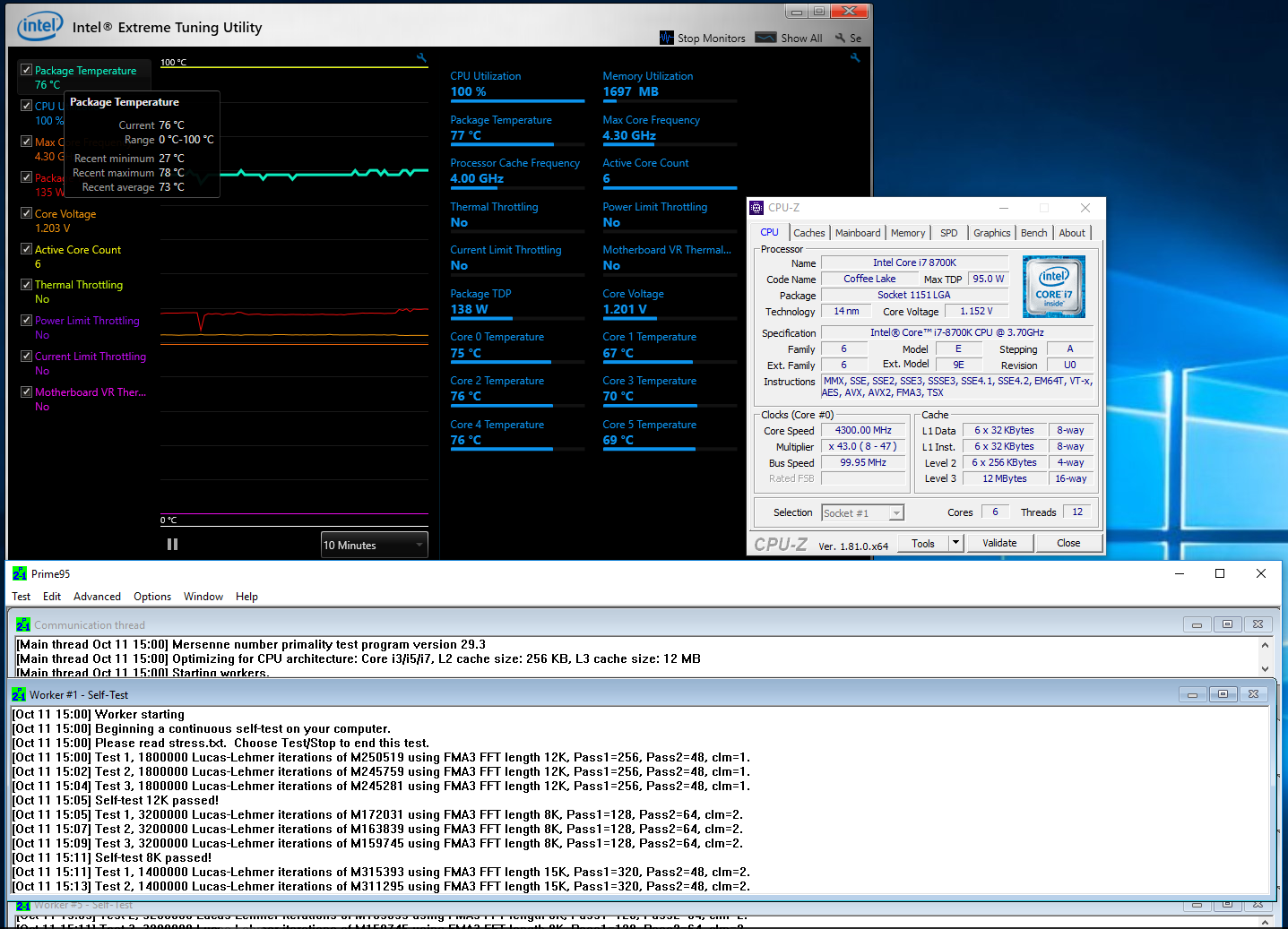Open the Options menu in Prime95
The image size is (1288, 929).
(152, 597)
